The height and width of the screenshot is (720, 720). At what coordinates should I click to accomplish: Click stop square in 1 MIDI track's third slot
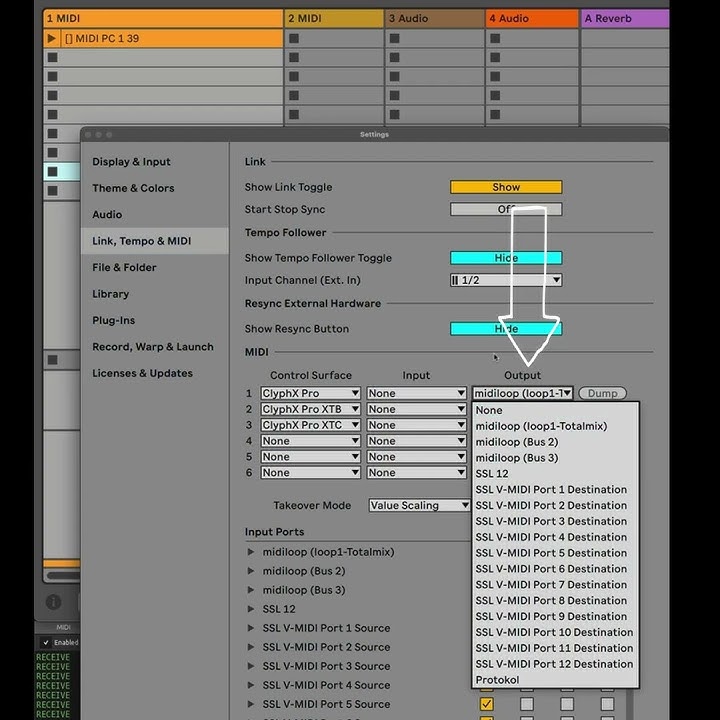click(53, 76)
